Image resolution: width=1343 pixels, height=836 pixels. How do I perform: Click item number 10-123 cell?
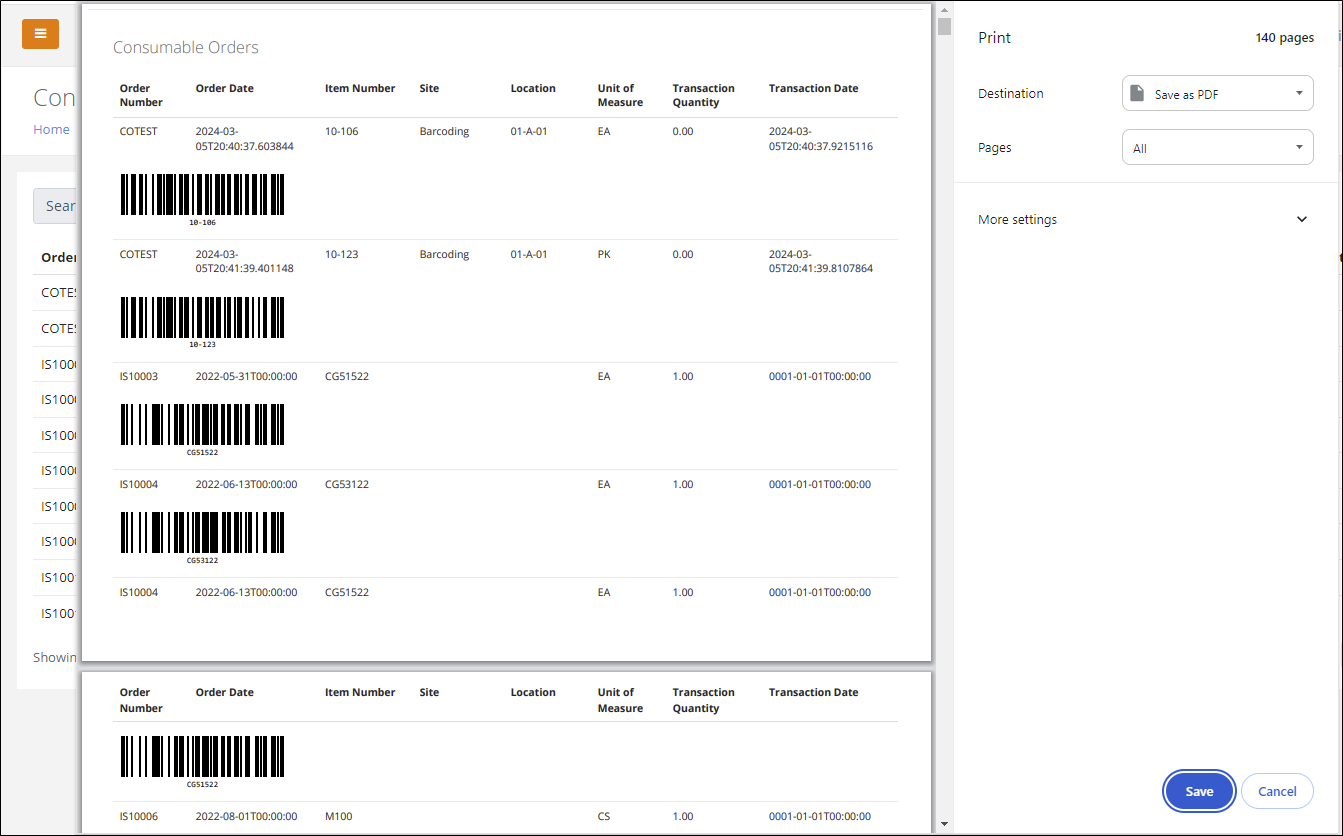click(342, 254)
